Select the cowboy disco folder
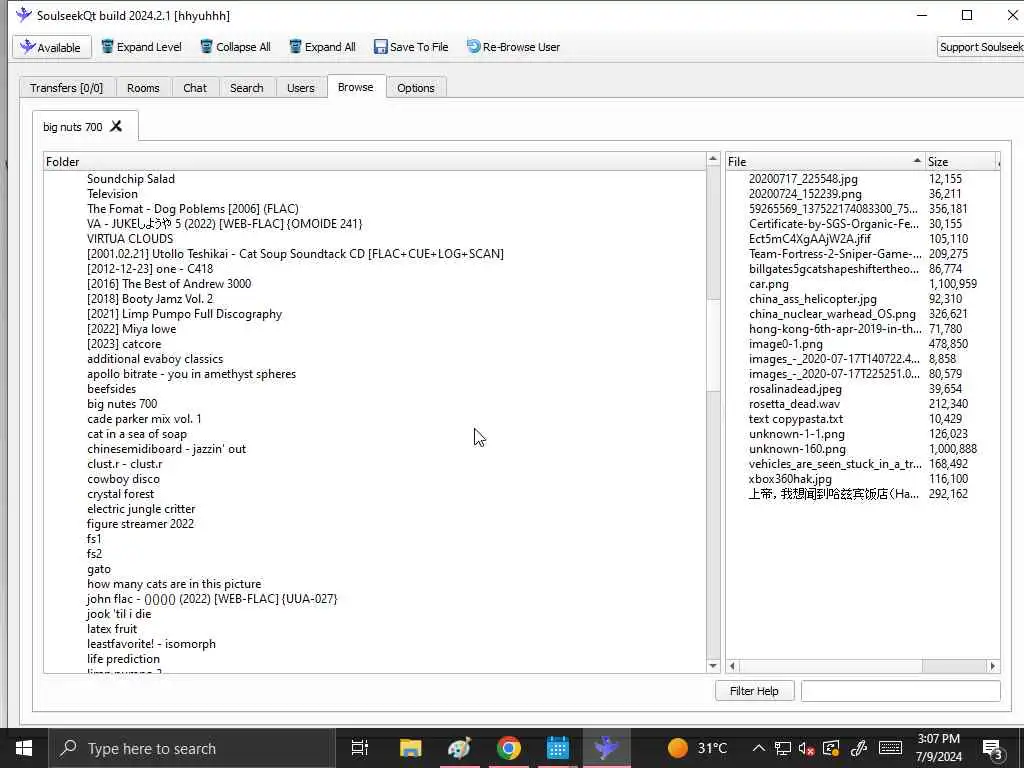The height and width of the screenshot is (768, 1024). tap(123, 479)
